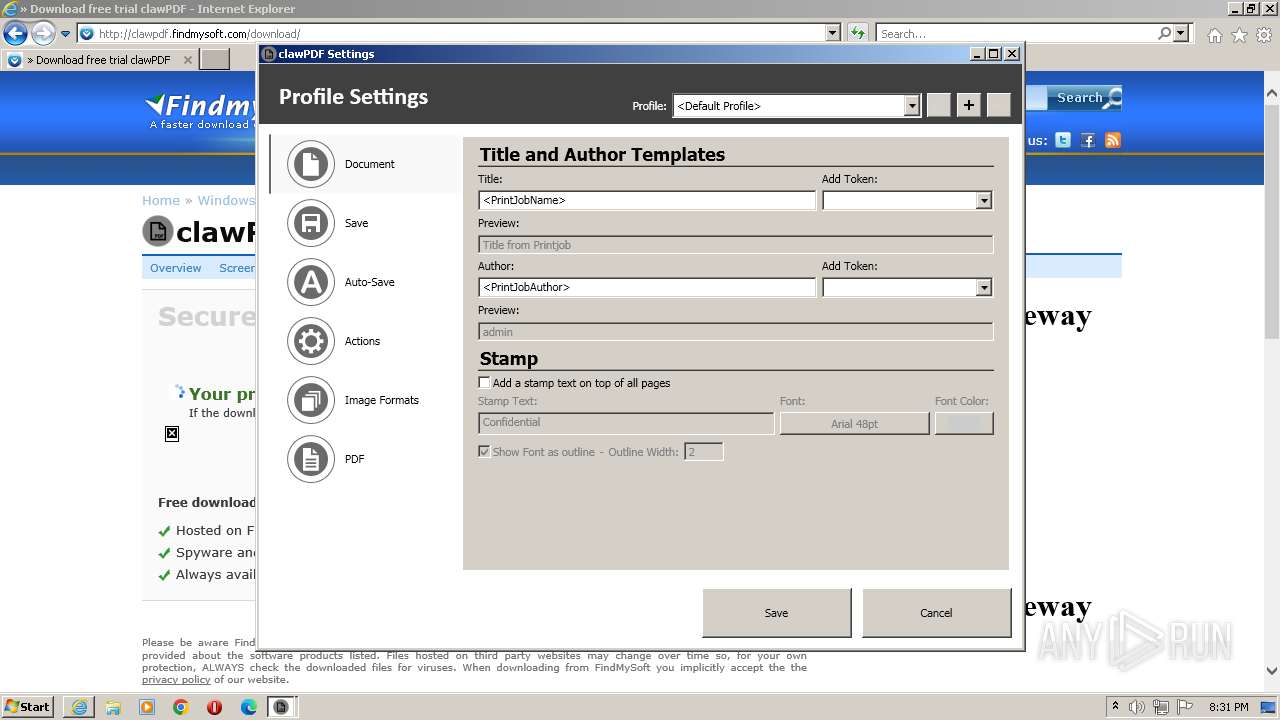This screenshot has height=720, width=1280.
Task: Open Windows Explorer folder in taskbar
Action: 113,707
